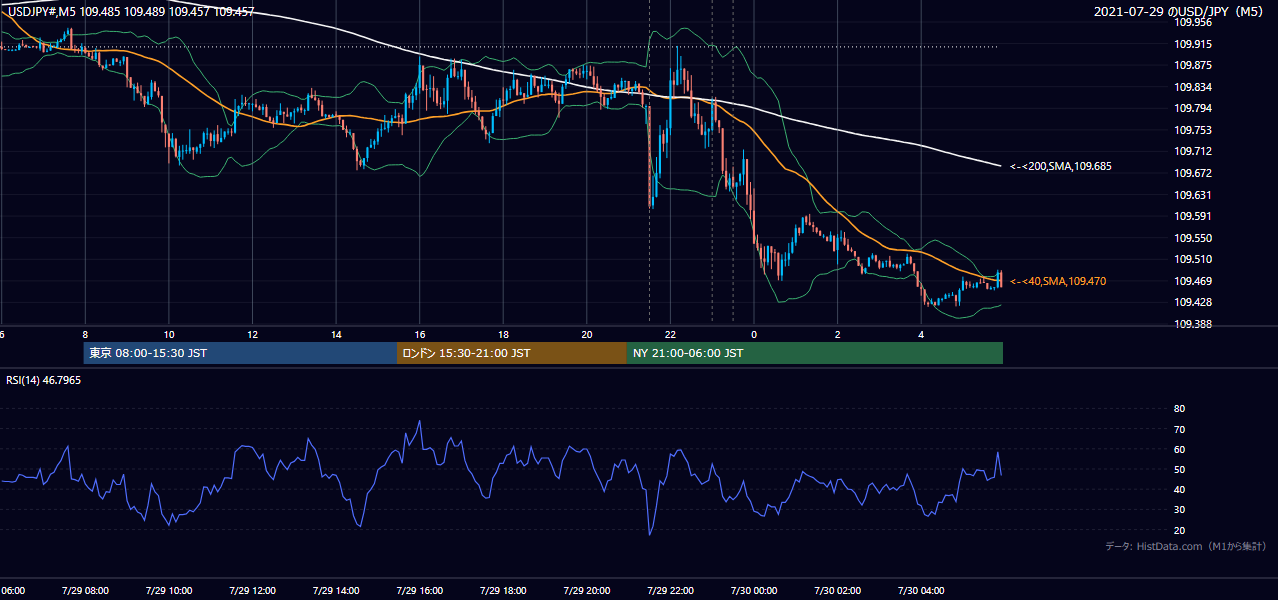Click bottom time label 7/29 12:00

click(253, 591)
